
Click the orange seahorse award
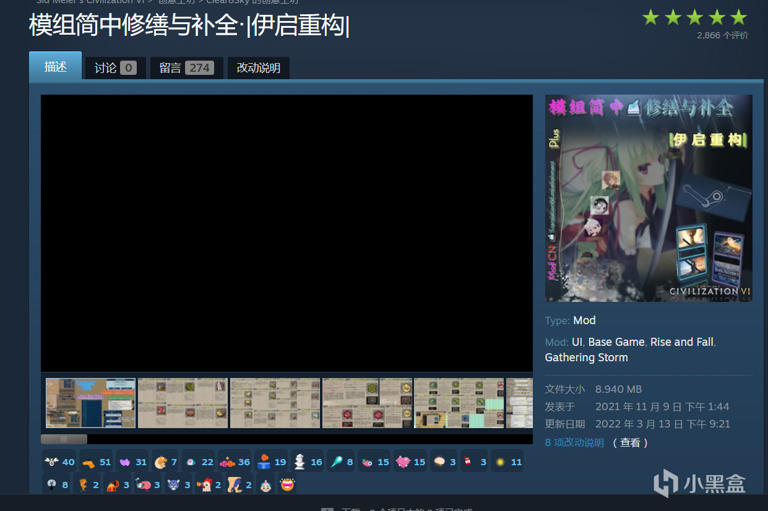[x=88, y=485]
